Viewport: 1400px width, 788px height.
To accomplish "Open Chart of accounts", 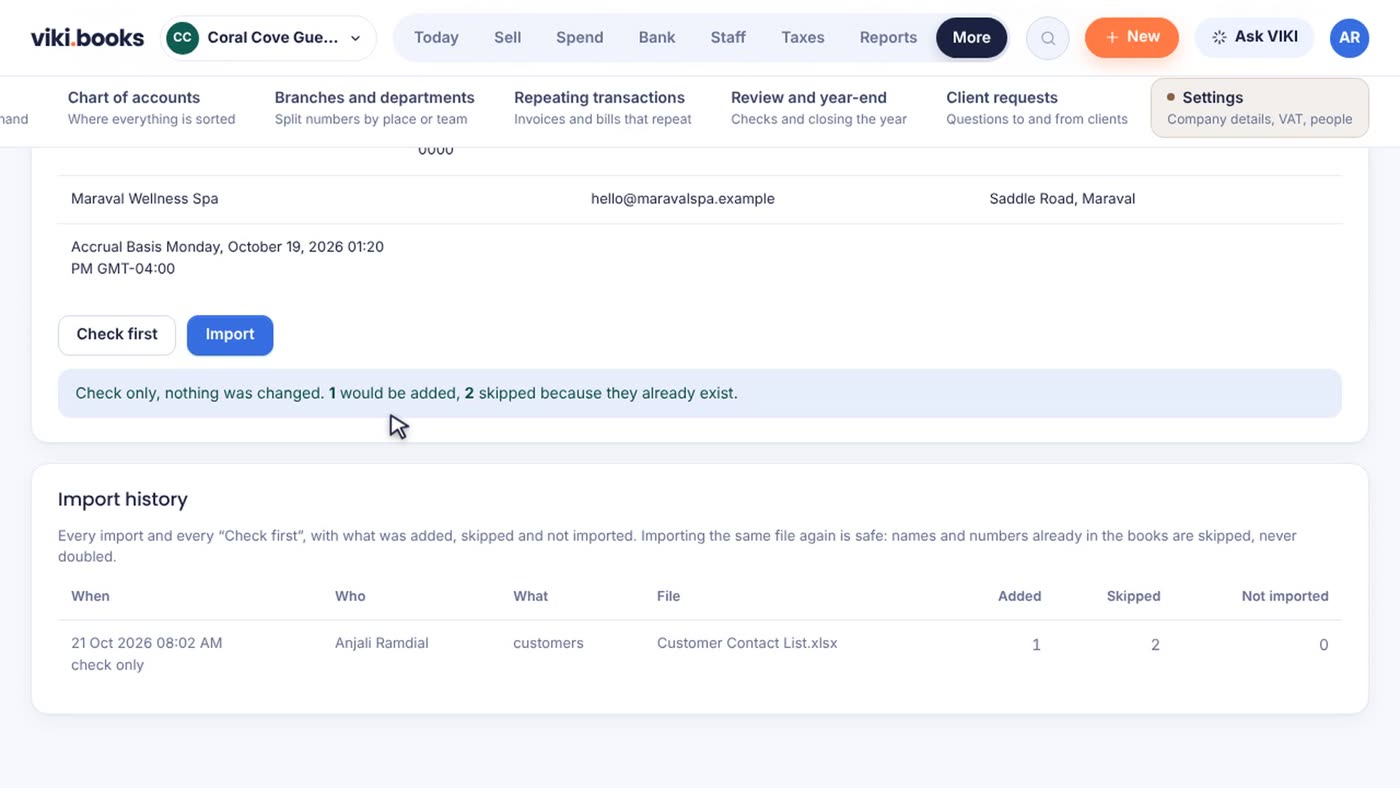I will (151, 108).
